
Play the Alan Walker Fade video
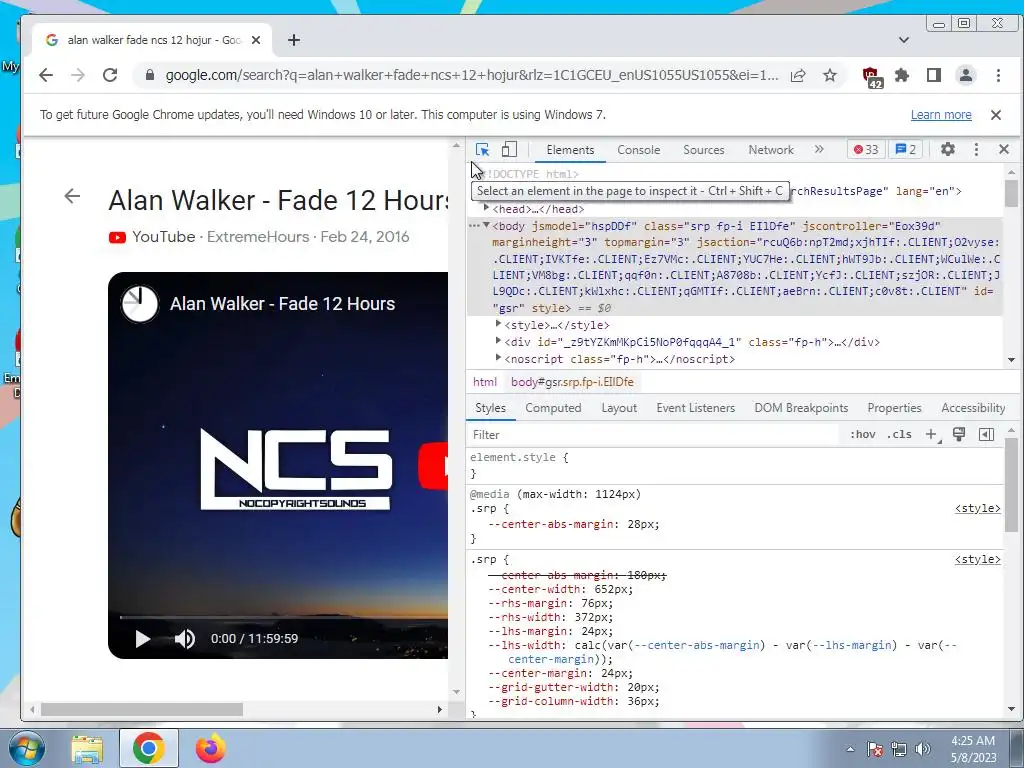pos(142,639)
